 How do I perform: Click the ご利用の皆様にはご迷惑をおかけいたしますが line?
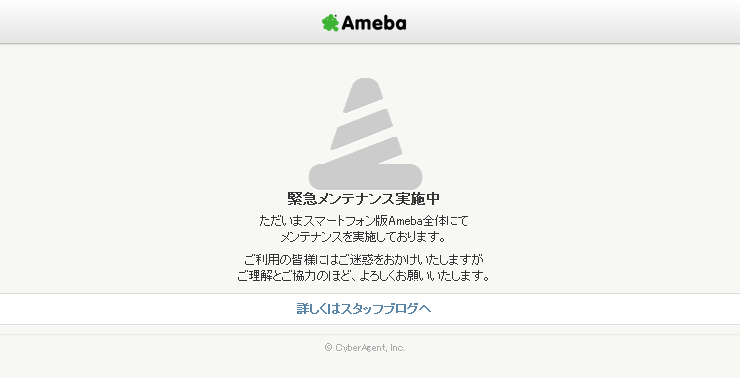pos(363,260)
